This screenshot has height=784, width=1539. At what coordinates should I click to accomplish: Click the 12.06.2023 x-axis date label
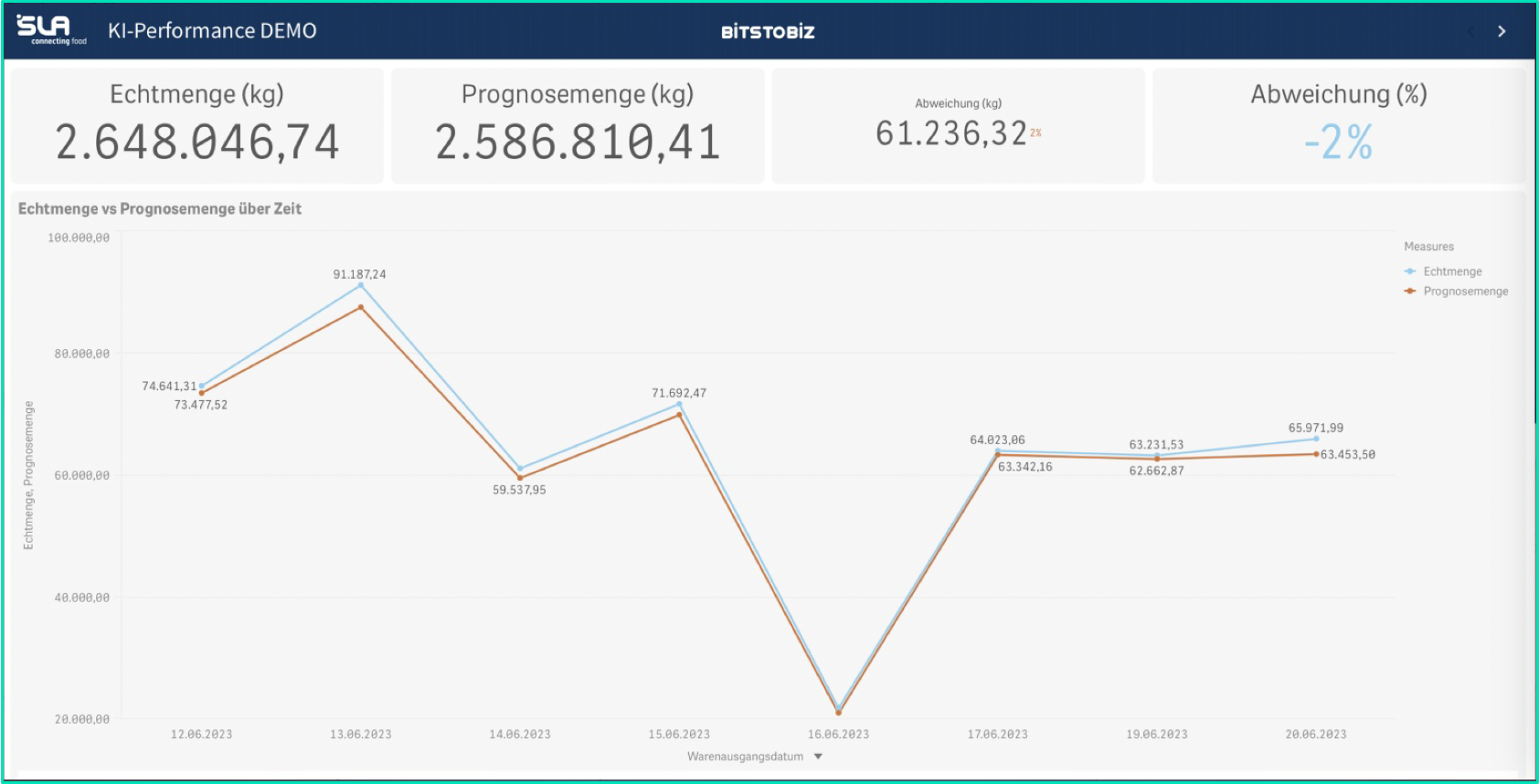201,735
